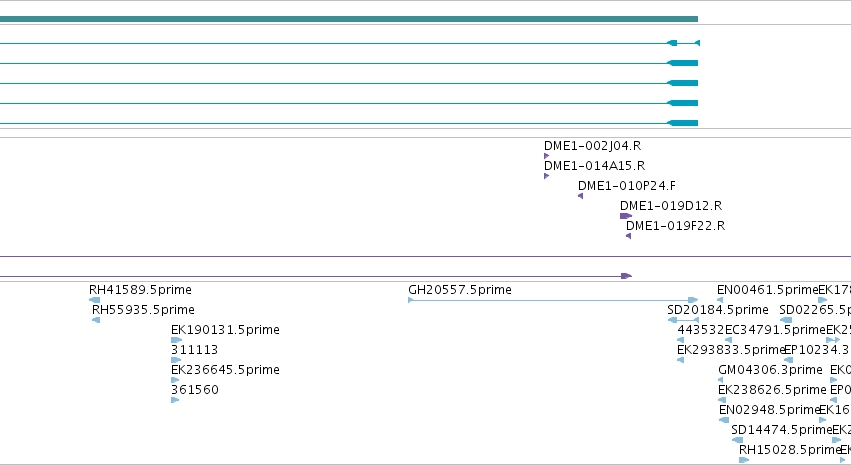The image size is (851, 465).
Task: Click the EN02948.5prime label
Action: click(x=769, y=410)
